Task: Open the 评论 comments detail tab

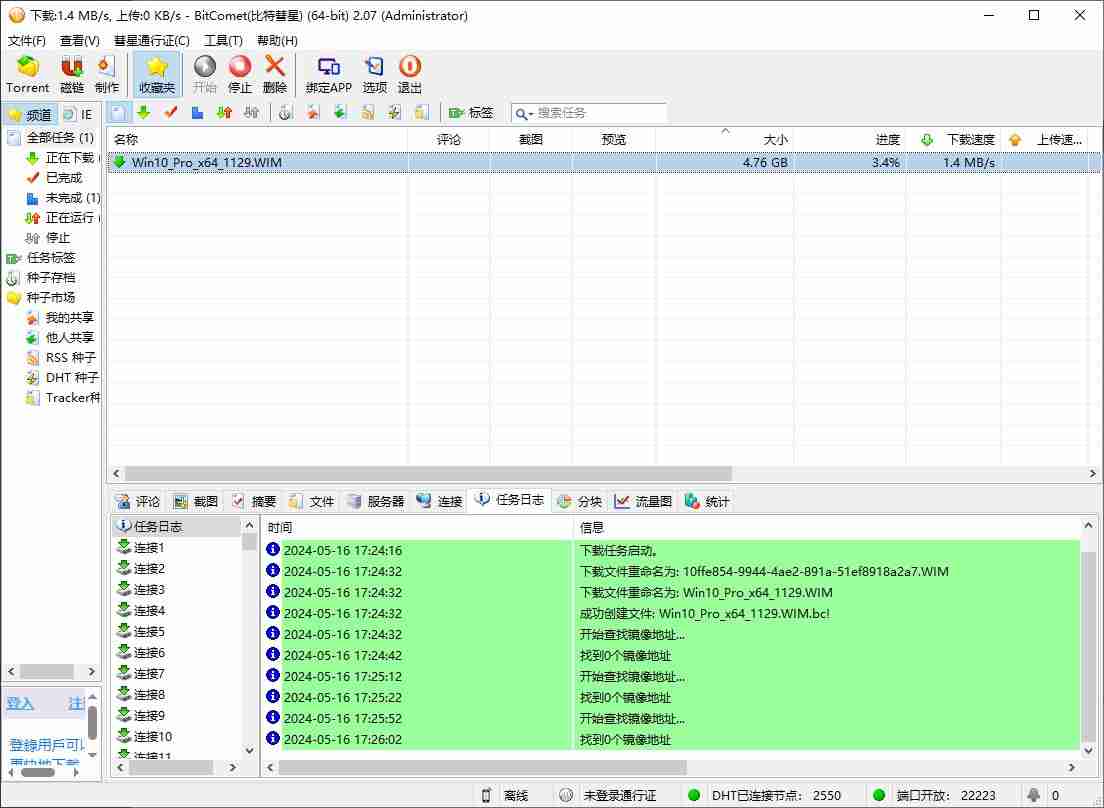Action: pyautogui.click(x=138, y=501)
